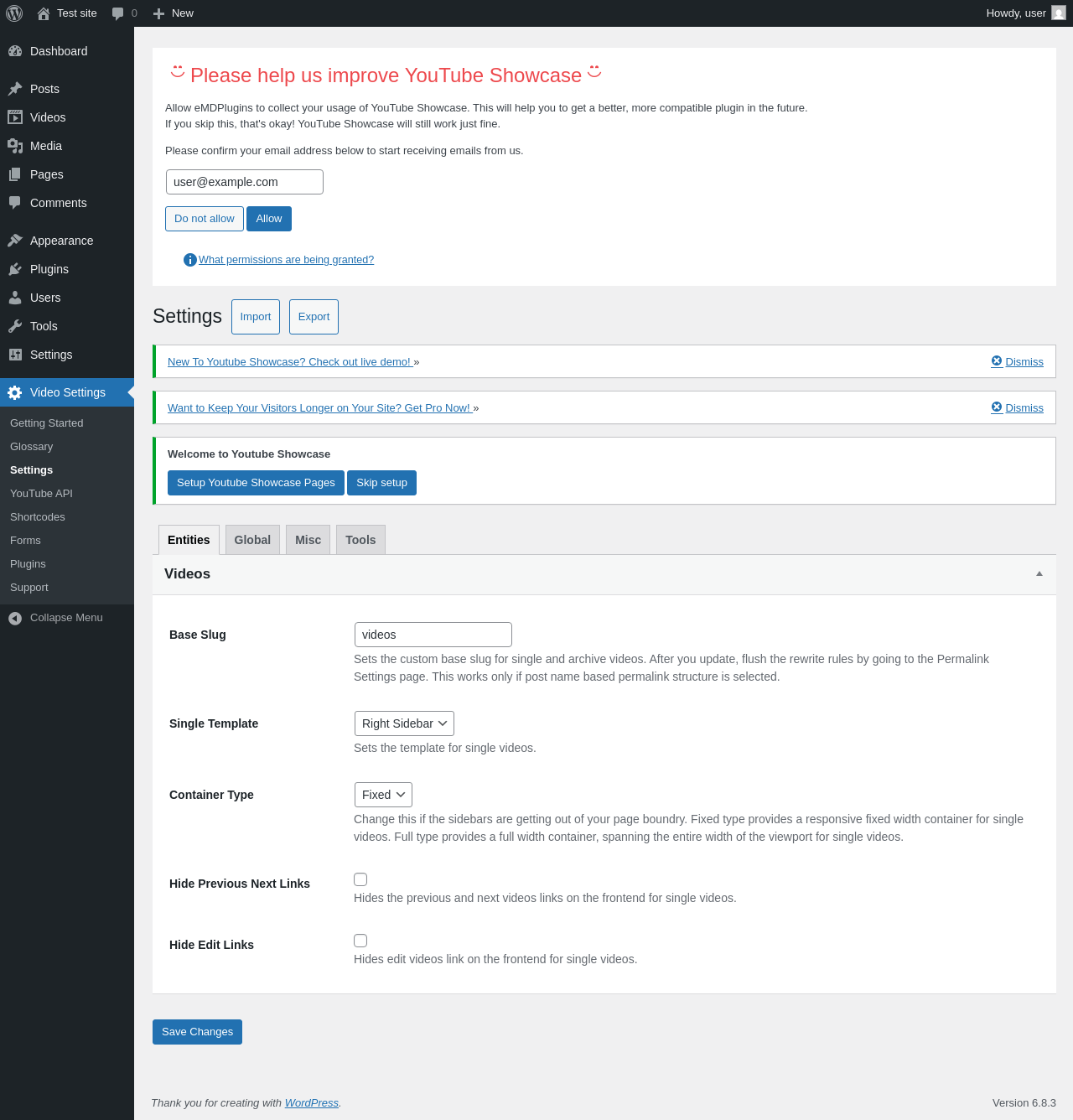The image size is (1073, 1120).
Task: Open the Check out live demo link
Action: [x=289, y=362]
